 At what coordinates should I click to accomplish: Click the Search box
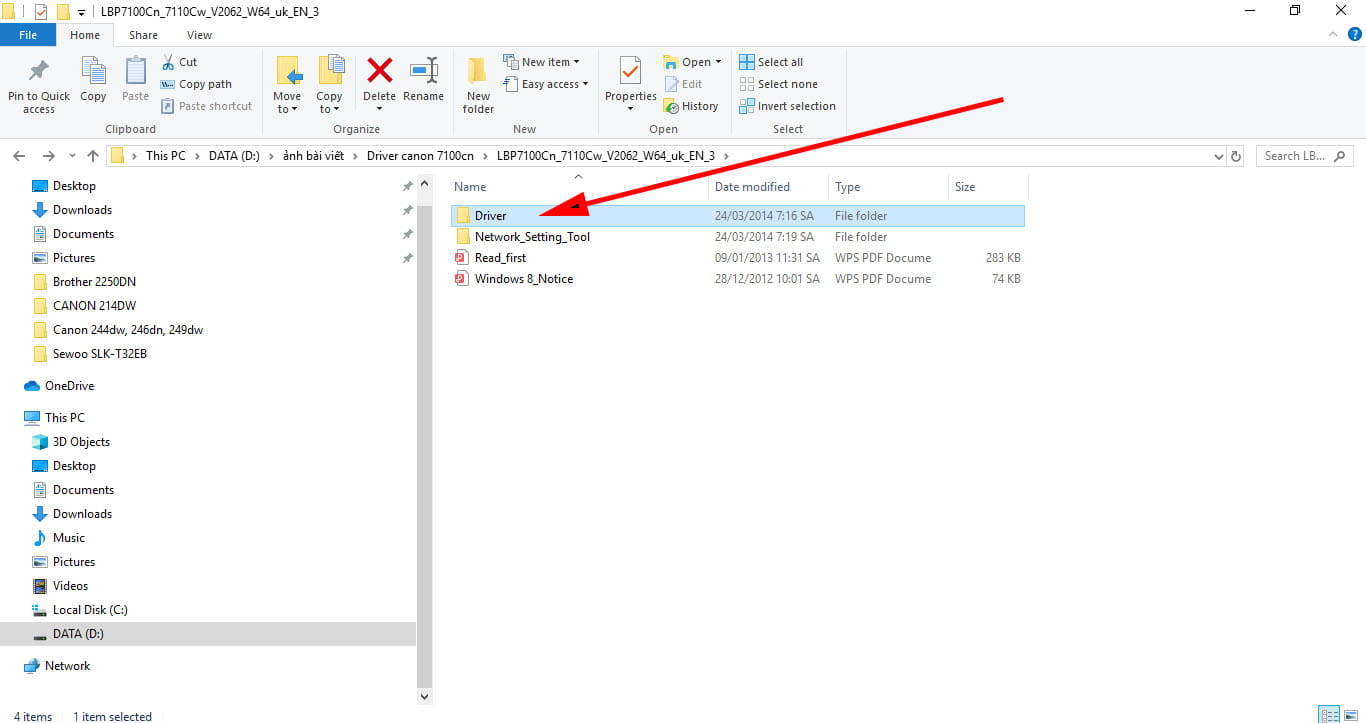1300,156
